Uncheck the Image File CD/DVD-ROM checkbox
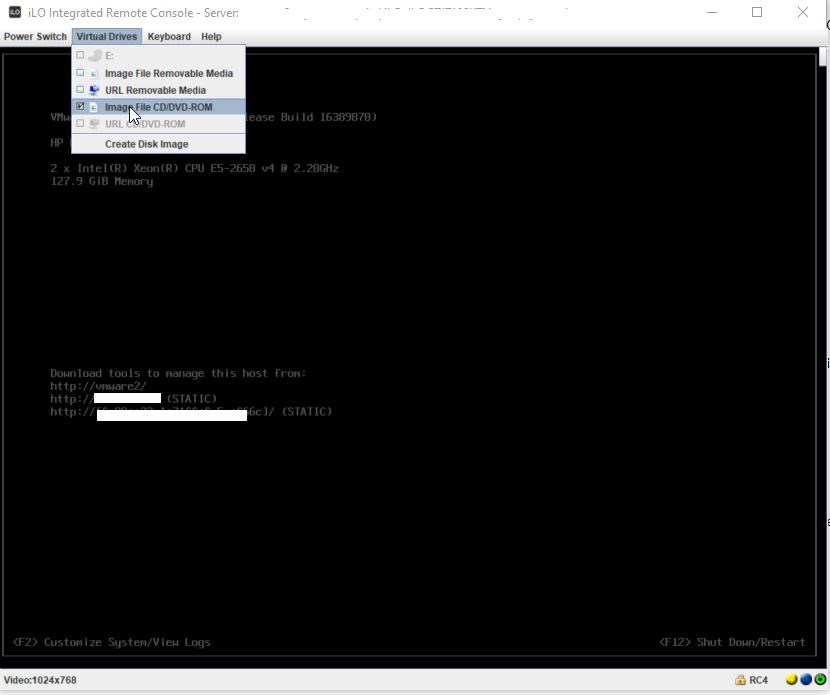The image size is (830, 695). (x=80, y=106)
